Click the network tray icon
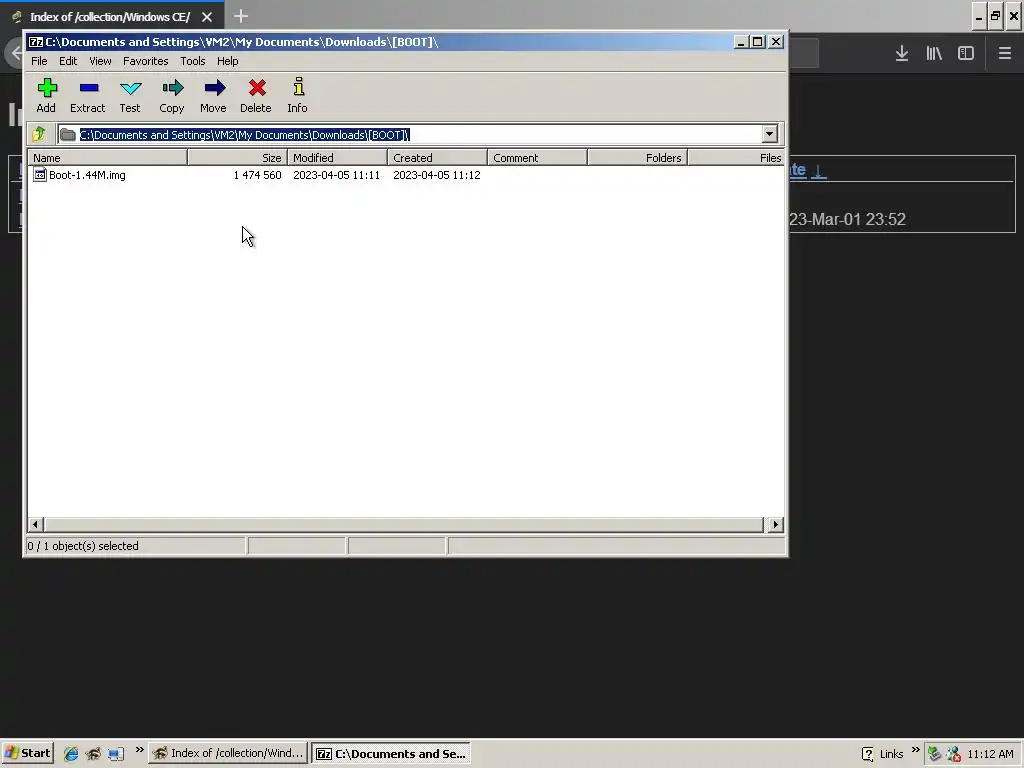1024x768 pixels. point(935,754)
